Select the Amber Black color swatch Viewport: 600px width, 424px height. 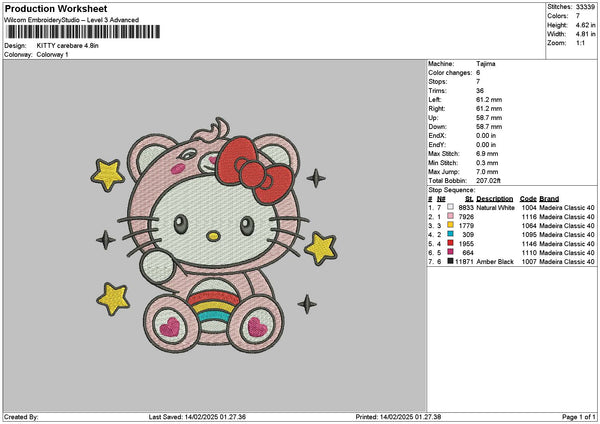coord(450,261)
